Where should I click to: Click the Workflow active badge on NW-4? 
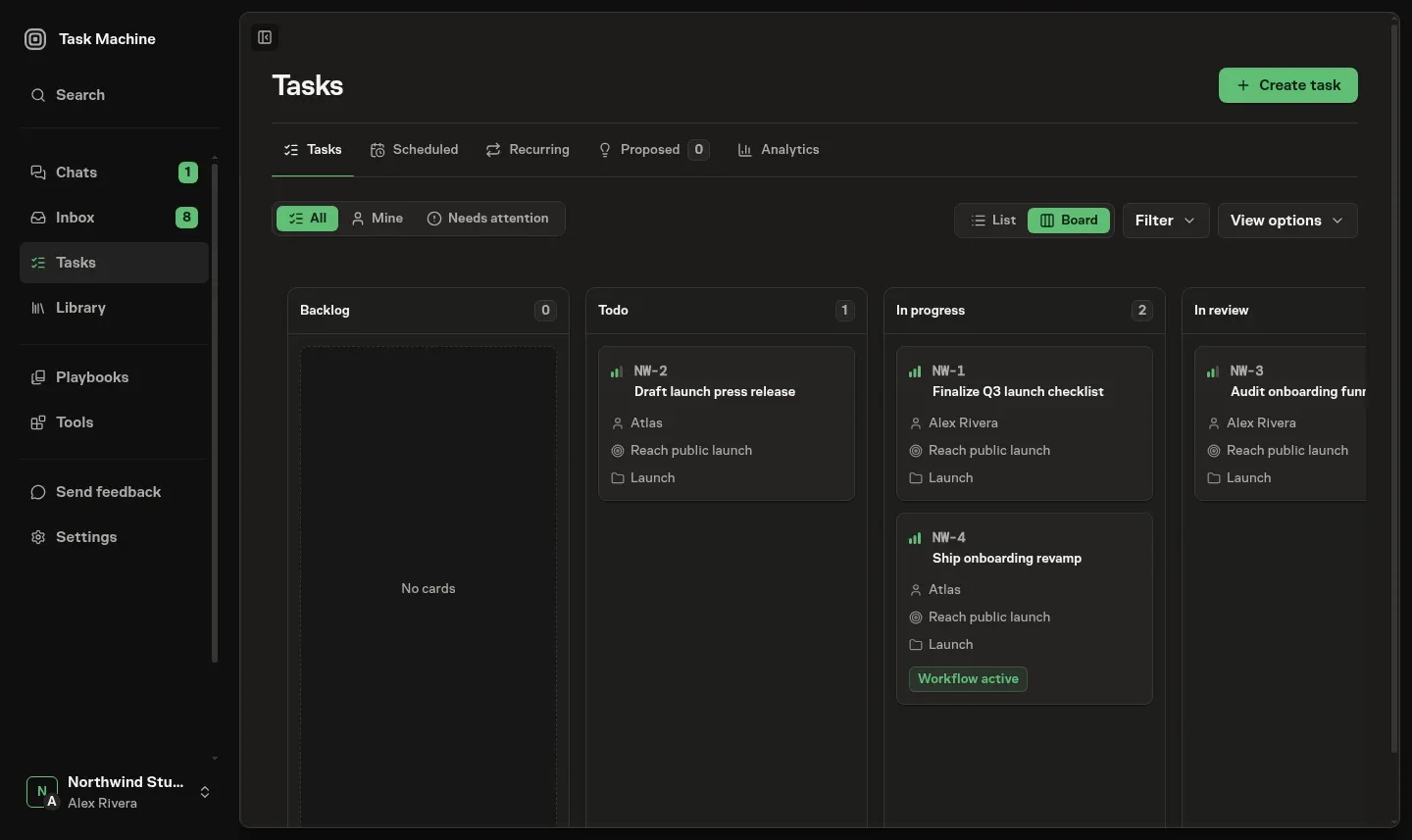coord(968,679)
